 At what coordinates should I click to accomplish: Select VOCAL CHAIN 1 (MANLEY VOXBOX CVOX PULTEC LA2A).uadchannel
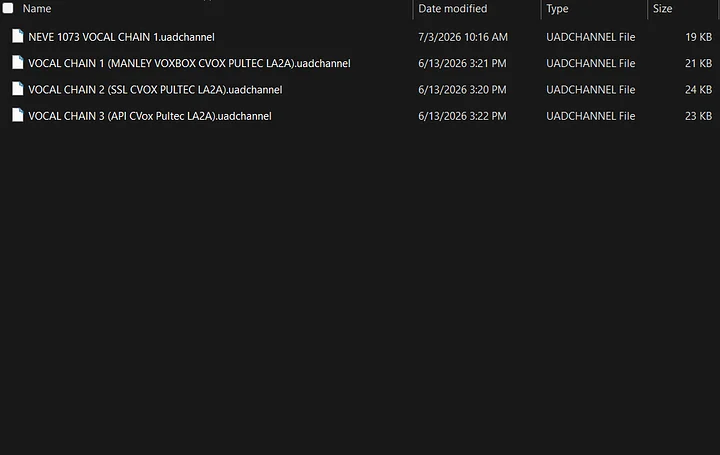(189, 63)
